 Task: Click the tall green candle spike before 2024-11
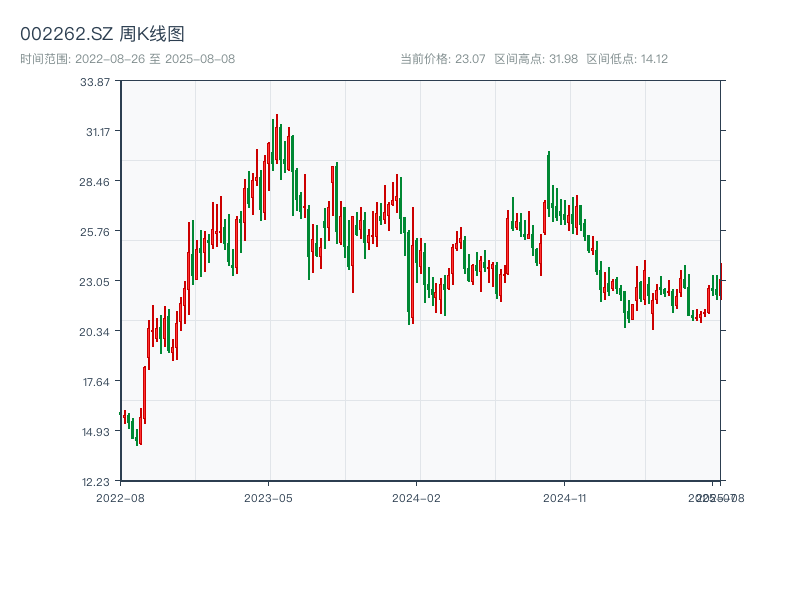coord(549,185)
